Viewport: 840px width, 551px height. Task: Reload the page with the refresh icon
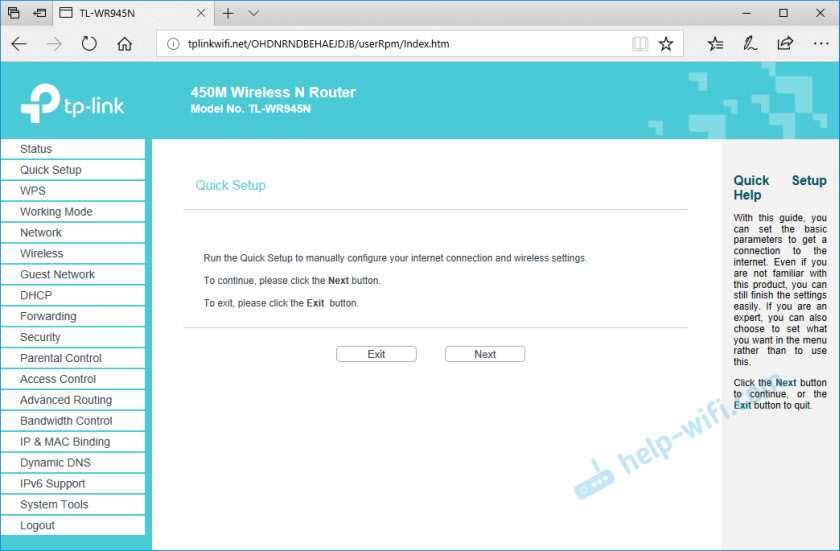click(x=89, y=44)
